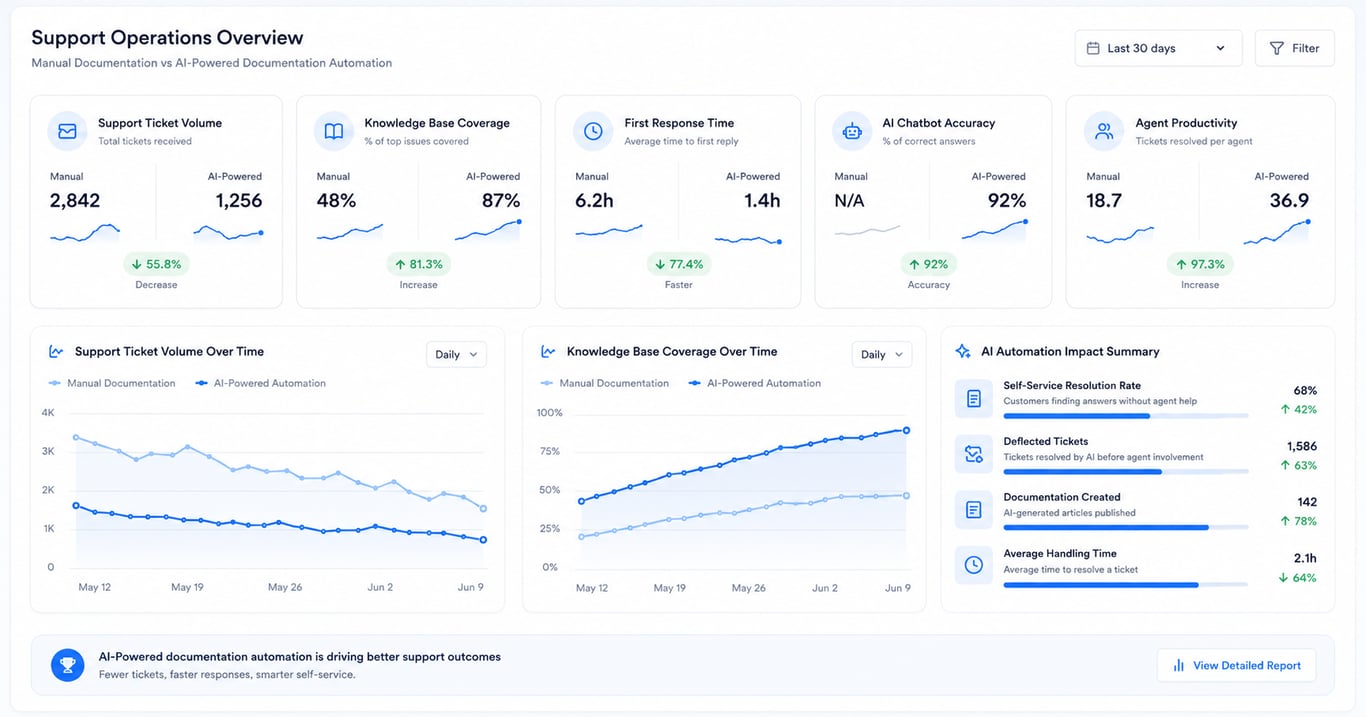
Task: Click the 68% self-service resolution value
Action: pos(1305,390)
